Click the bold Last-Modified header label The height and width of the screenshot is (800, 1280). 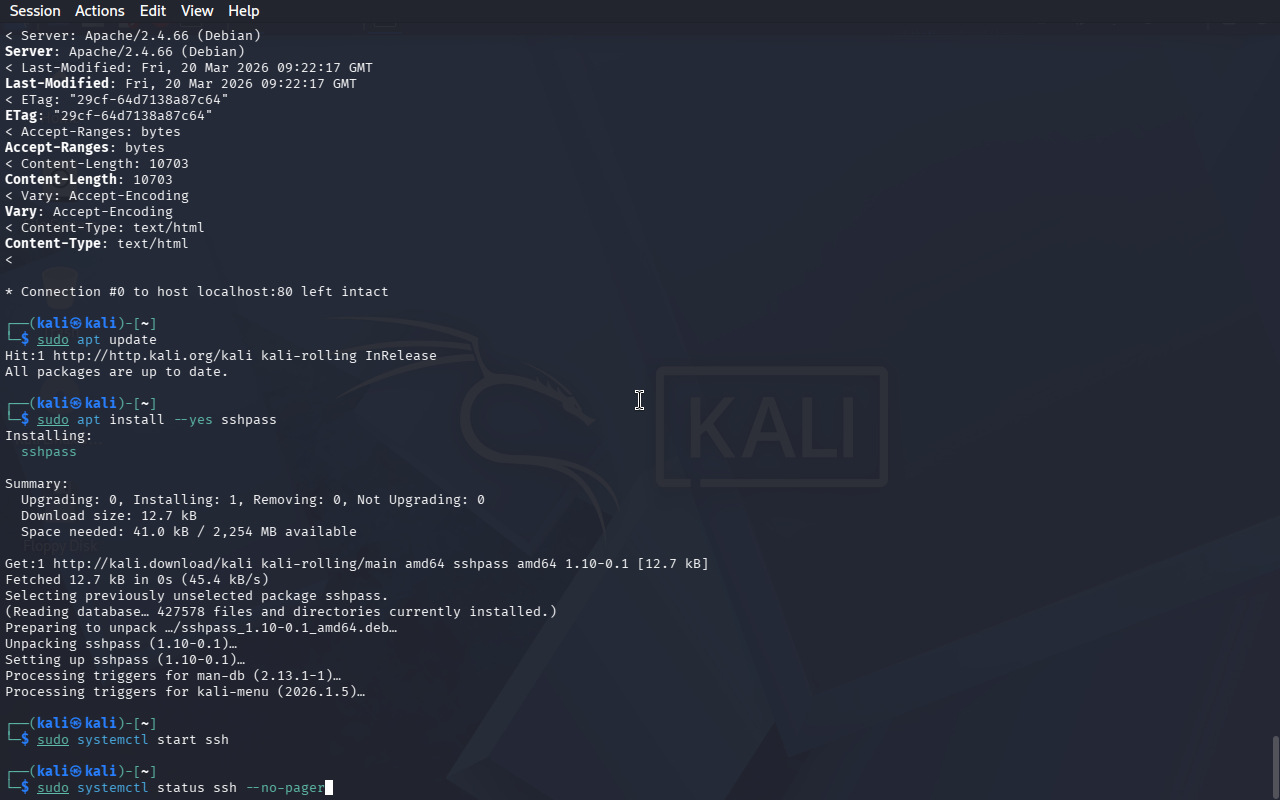(57, 84)
